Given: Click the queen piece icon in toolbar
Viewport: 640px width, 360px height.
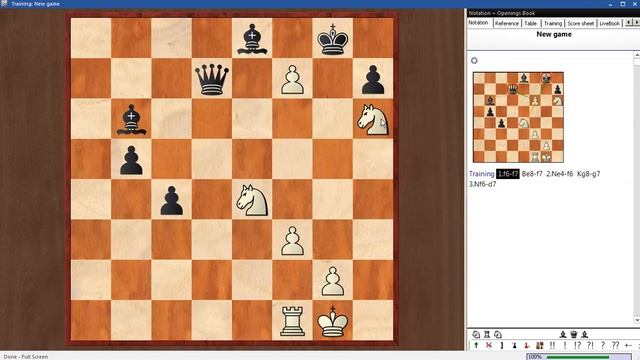Looking at the screenshot, I should pyautogui.click(x=574, y=334).
